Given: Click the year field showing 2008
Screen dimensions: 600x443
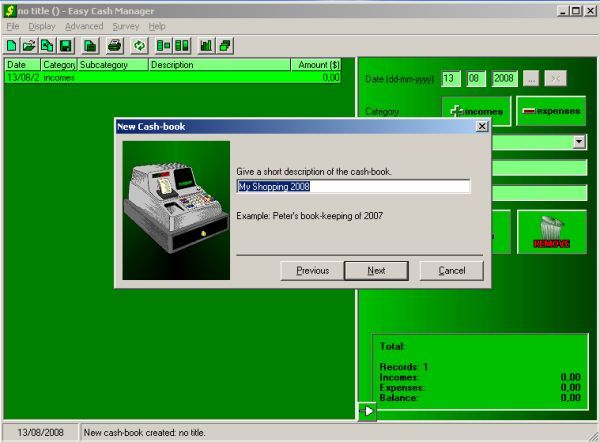Looking at the screenshot, I should click(x=504, y=79).
